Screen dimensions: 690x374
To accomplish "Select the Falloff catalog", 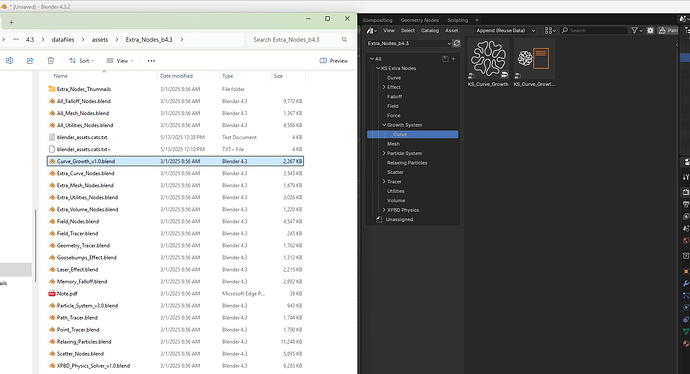I will [x=394, y=96].
